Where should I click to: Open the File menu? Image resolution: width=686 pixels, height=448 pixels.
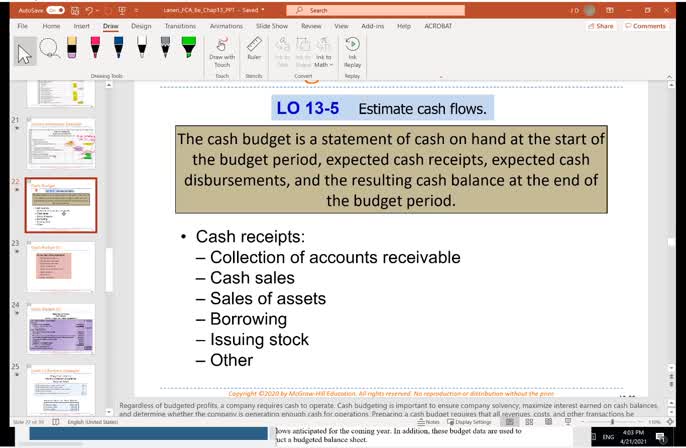click(x=22, y=26)
